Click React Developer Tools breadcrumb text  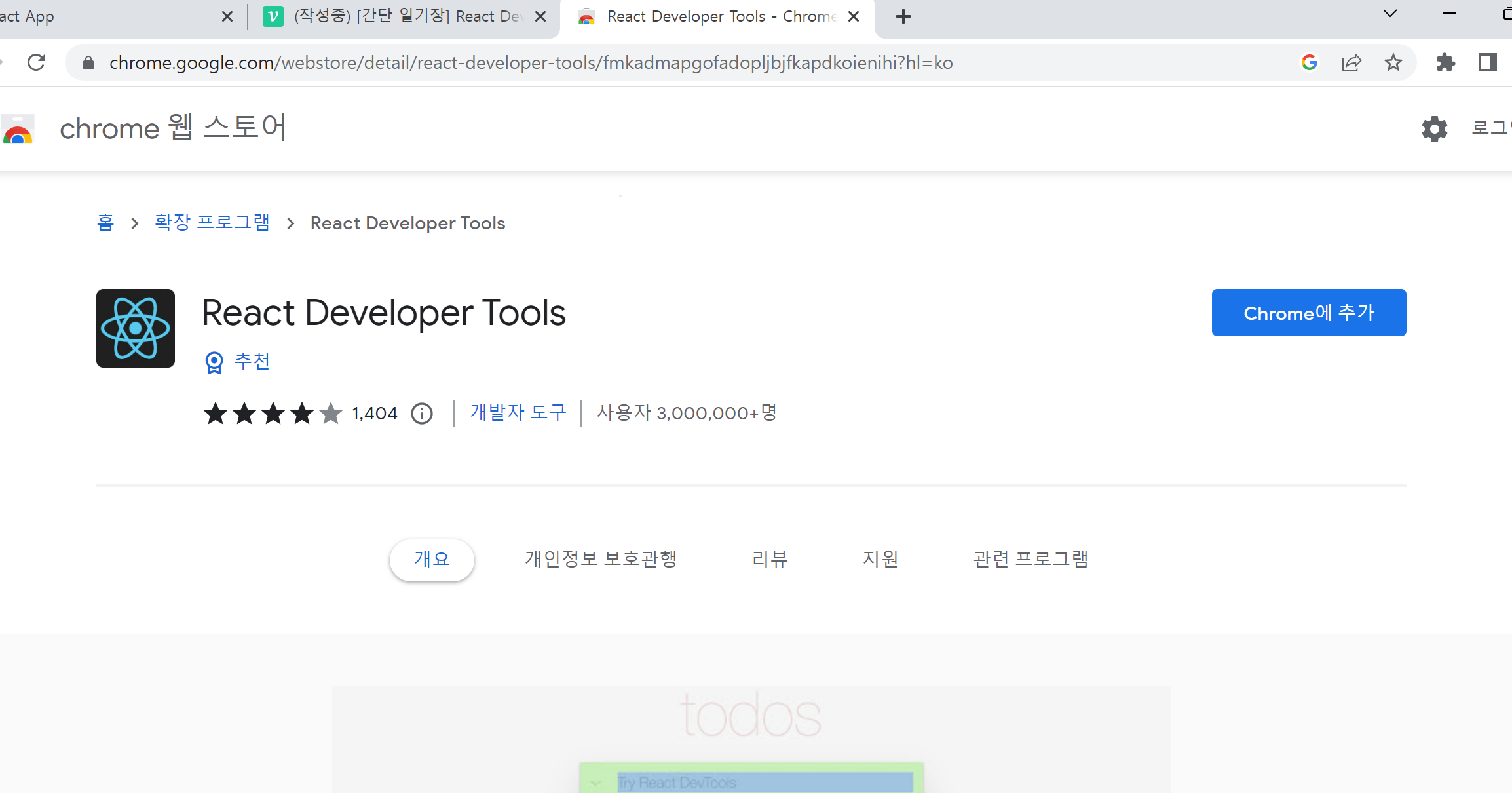point(407,223)
